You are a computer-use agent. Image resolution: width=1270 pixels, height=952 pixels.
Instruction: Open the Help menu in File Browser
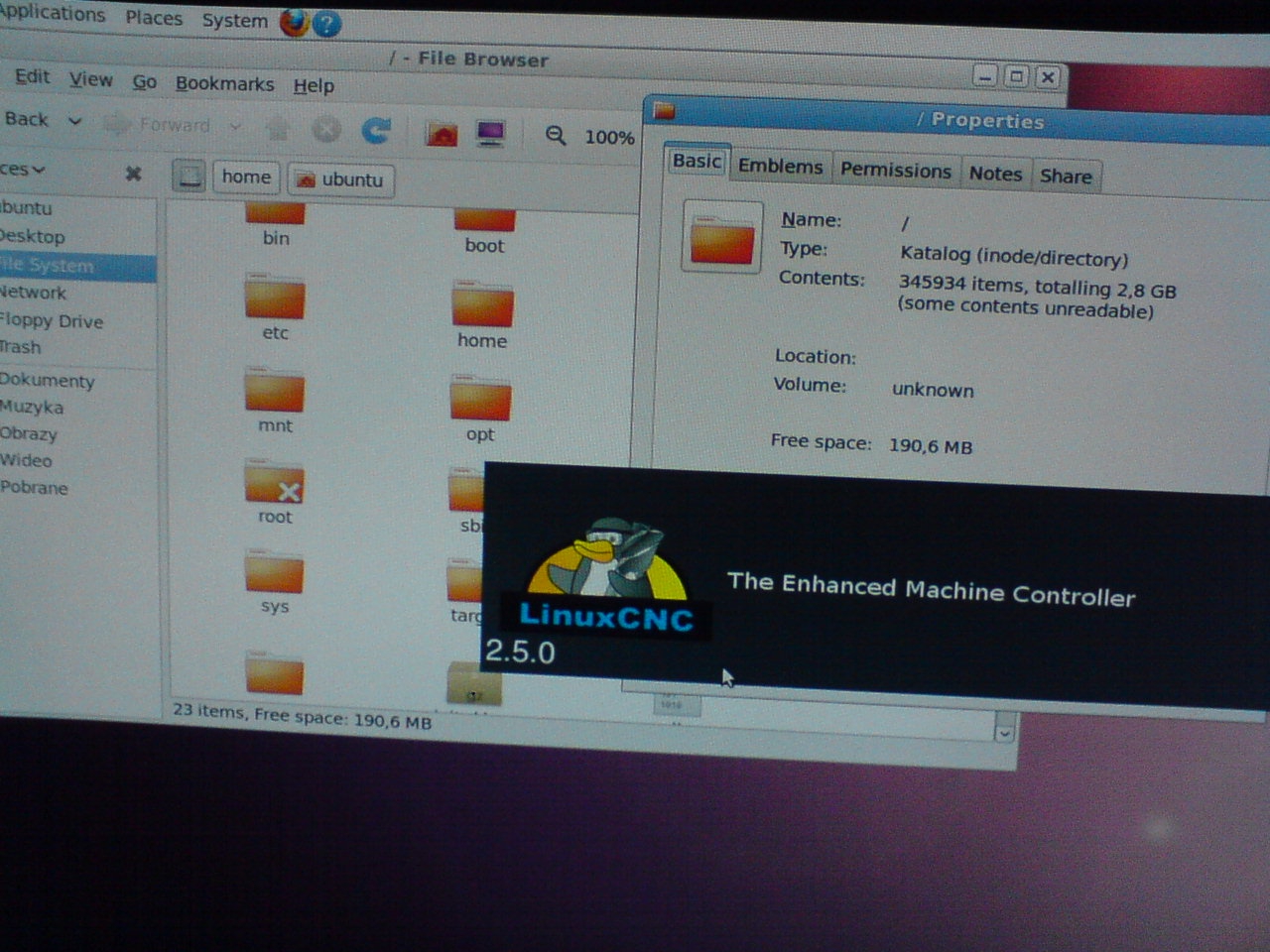(314, 86)
